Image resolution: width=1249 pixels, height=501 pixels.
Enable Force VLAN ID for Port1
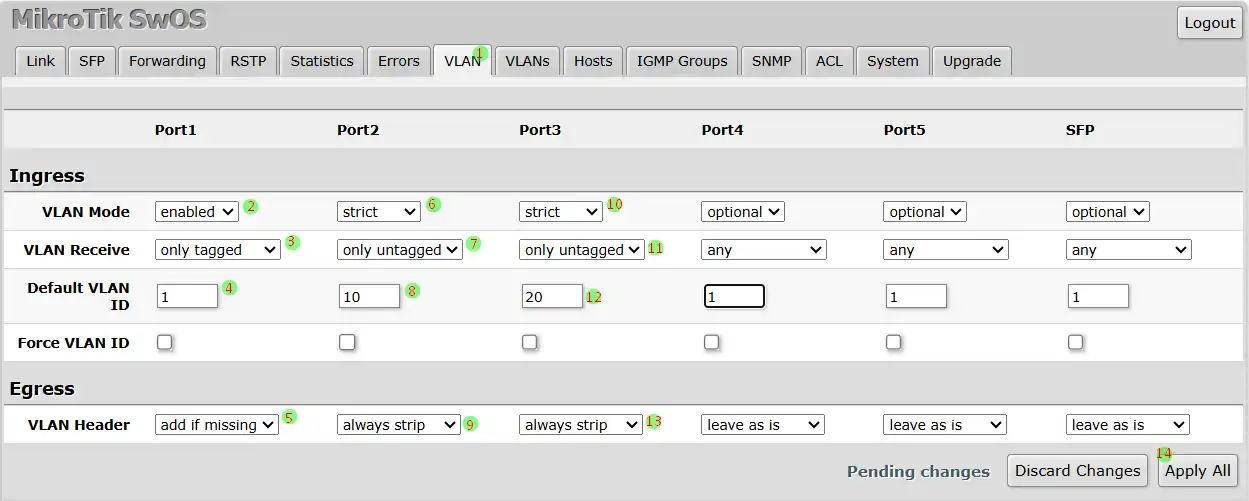click(x=165, y=342)
